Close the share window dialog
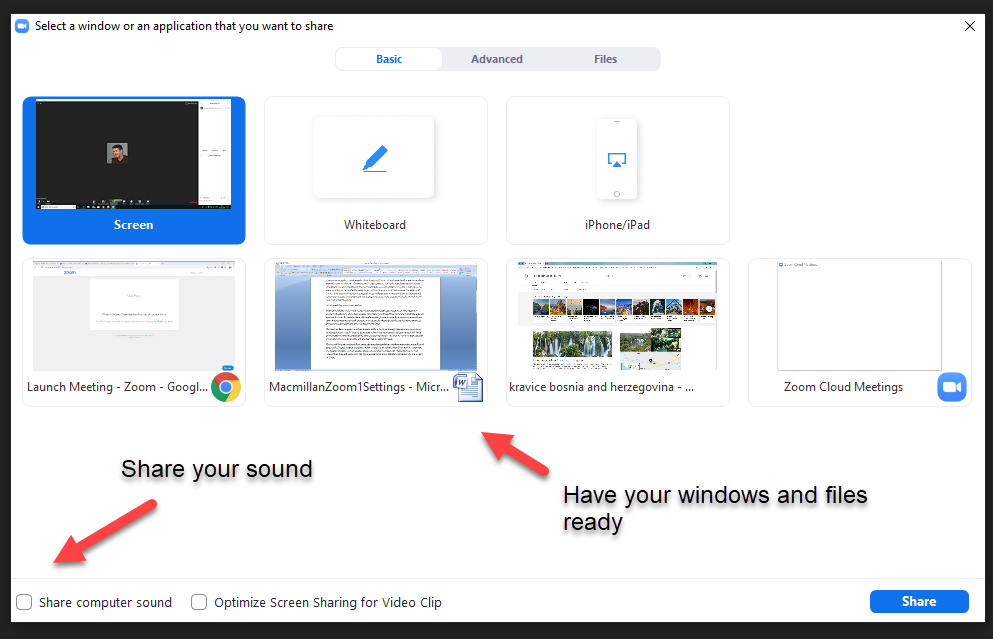The width and height of the screenshot is (993, 639). 969,26
